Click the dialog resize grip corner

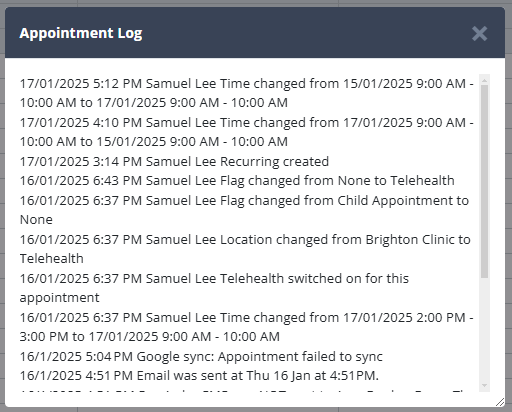pyautogui.click(x=500, y=402)
